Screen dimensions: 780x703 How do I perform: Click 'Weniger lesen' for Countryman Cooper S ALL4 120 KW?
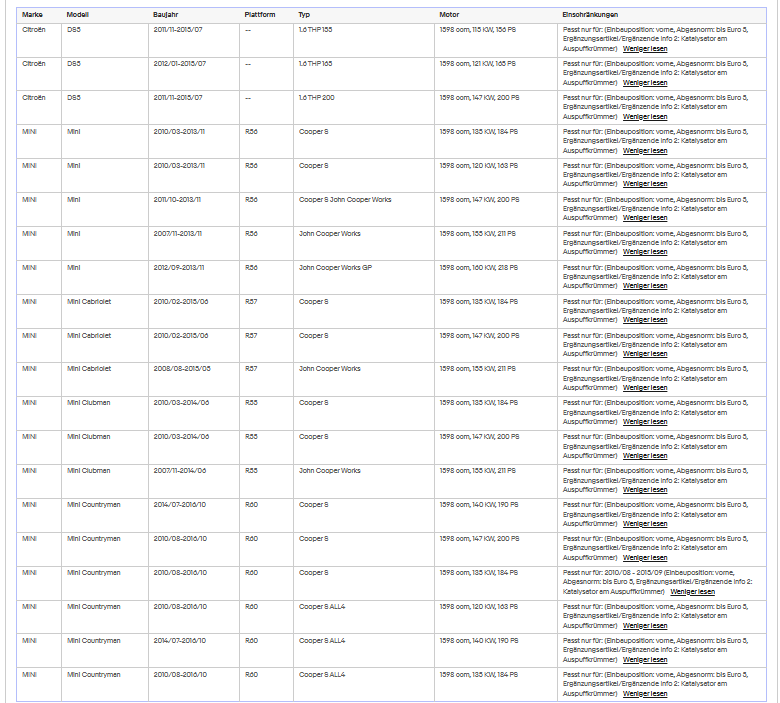click(x=645, y=626)
